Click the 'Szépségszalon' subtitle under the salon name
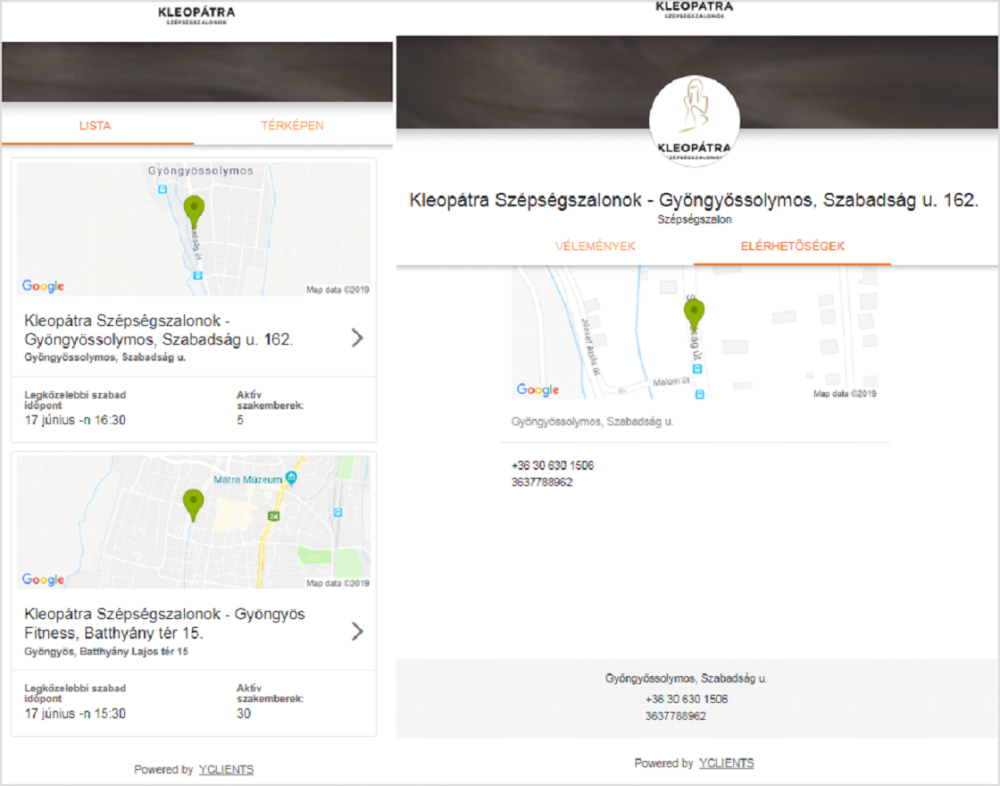The width and height of the screenshot is (1000, 786). (x=695, y=219)
